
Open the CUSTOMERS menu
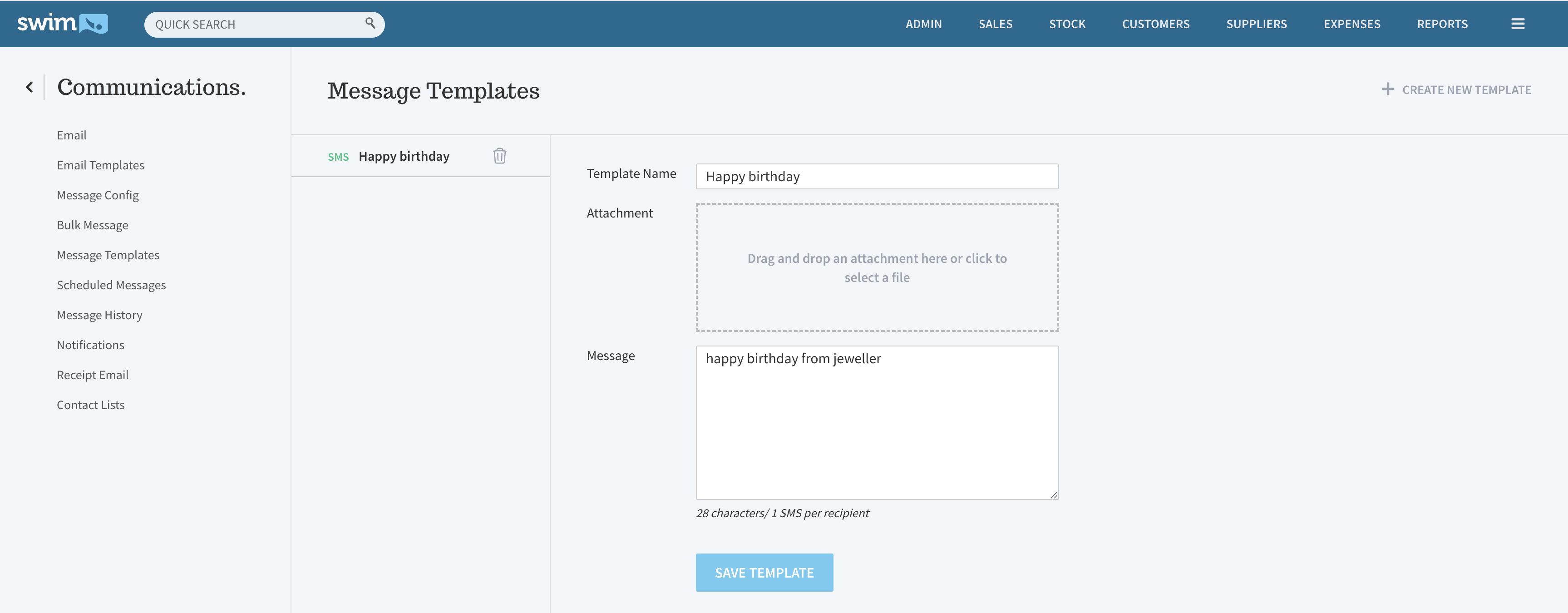[1155, 25]
